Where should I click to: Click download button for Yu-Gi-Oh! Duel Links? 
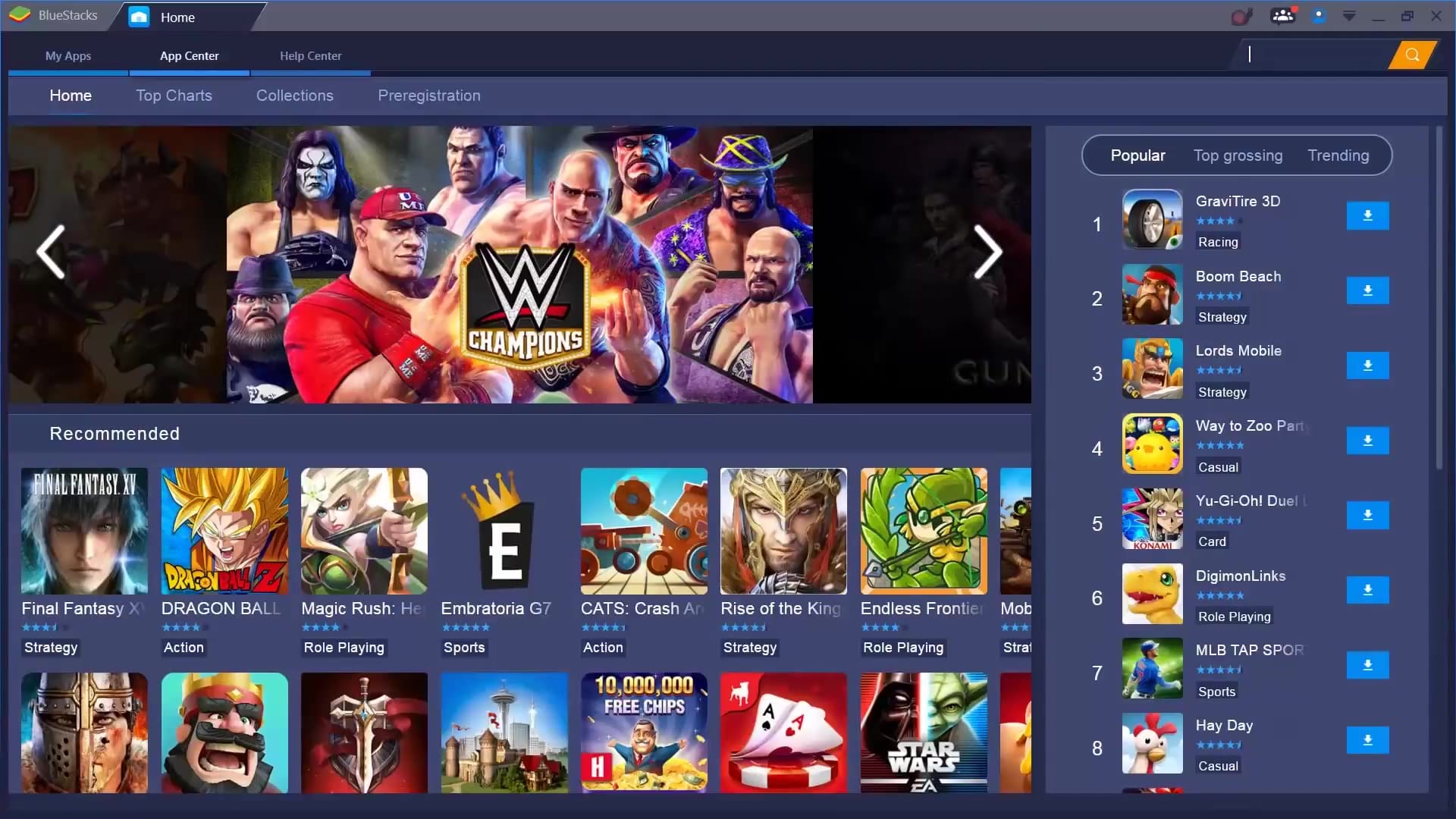1367,515
